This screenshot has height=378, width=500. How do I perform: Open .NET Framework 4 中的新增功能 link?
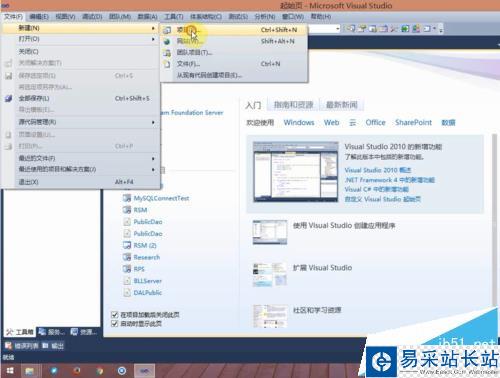coord(390,180)
